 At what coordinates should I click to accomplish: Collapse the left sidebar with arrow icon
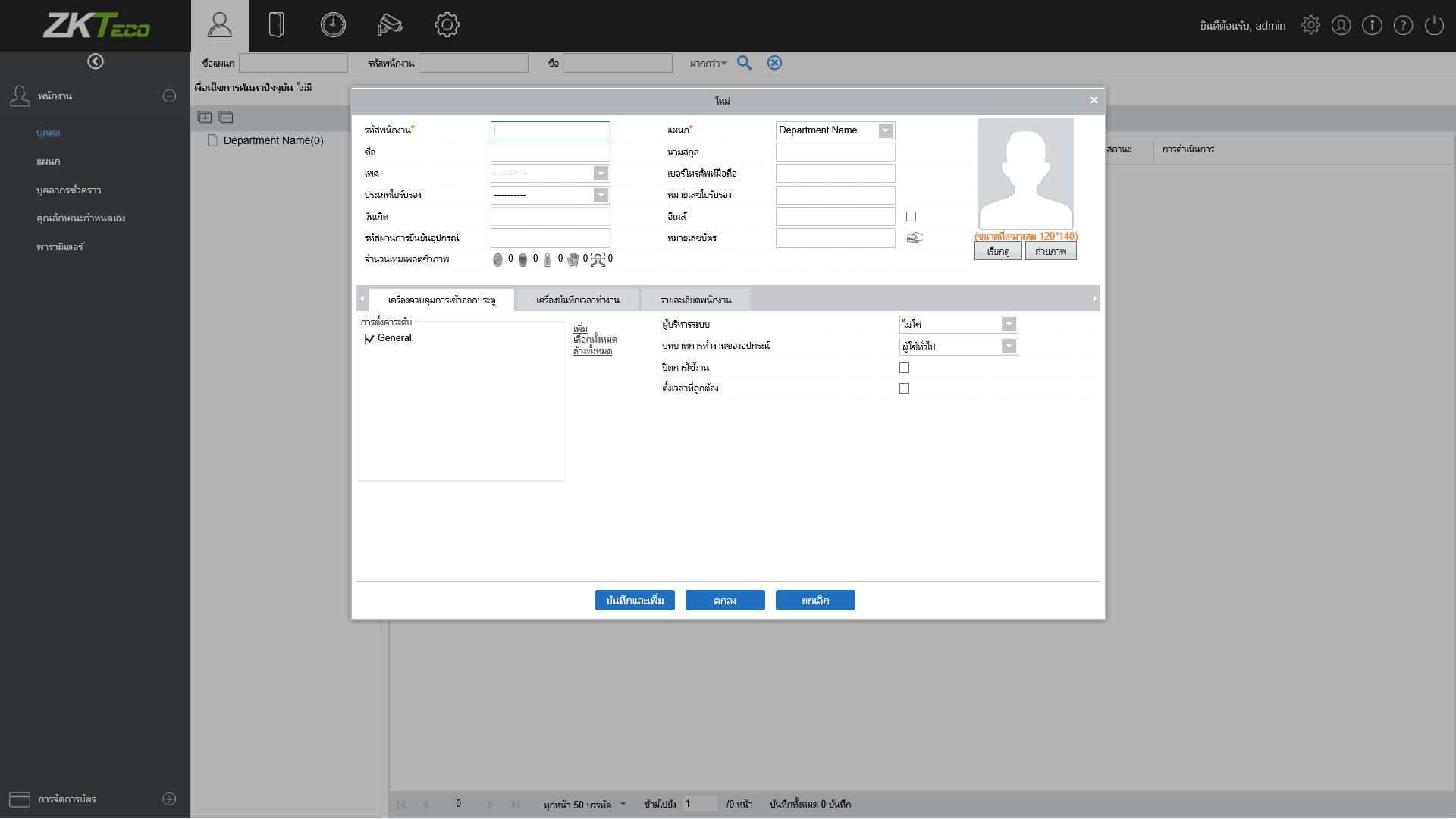point(96,61)
